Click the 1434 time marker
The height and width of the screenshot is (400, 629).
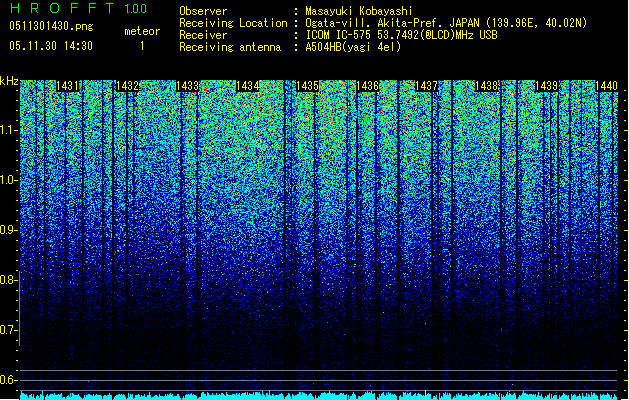click(248, 86)
